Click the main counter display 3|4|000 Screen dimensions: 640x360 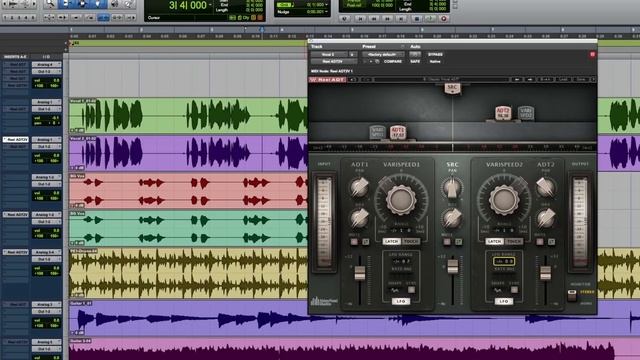(x=188, y=6)
